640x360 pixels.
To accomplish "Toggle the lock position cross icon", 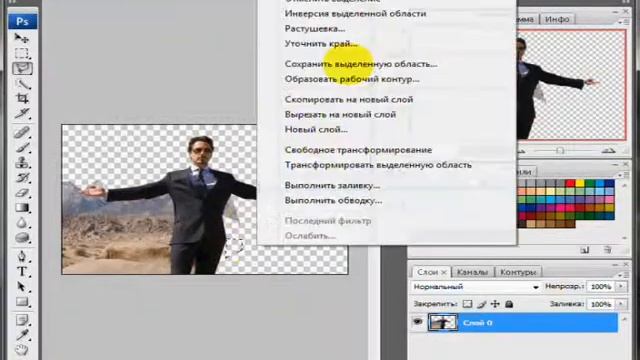I will click(x=495, y=304).
